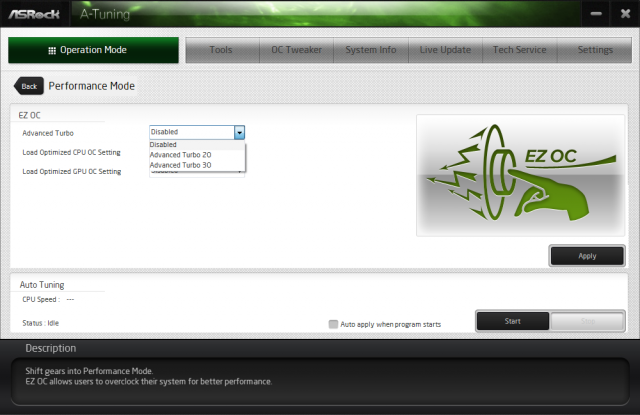This screenshot has height=415, width=640.
Task: Click the Description heading
Action: point(51,348)
